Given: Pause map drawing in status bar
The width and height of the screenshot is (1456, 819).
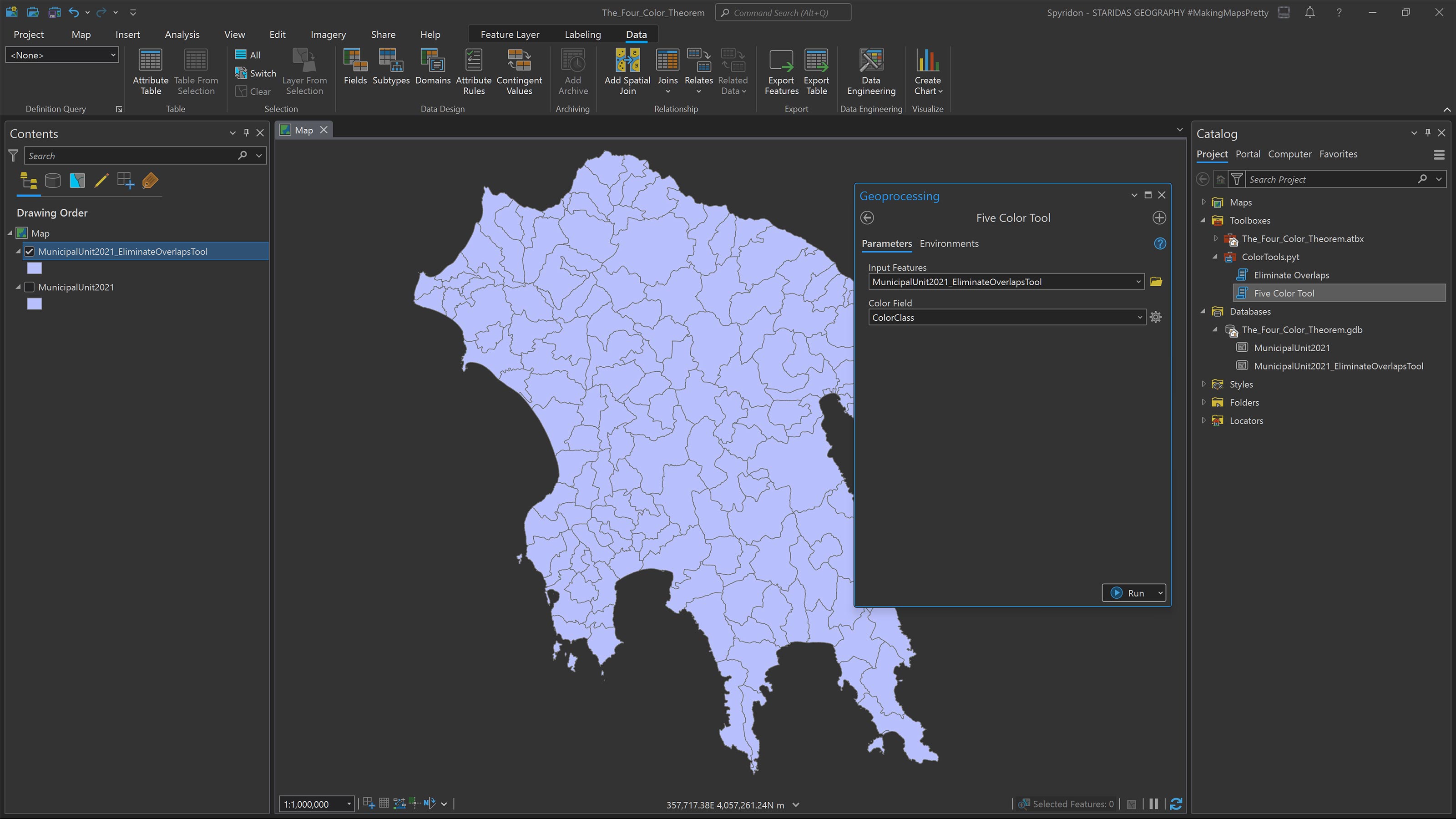Looking at the screenshot, I should pyautogui.click(x=1153, y=804).
